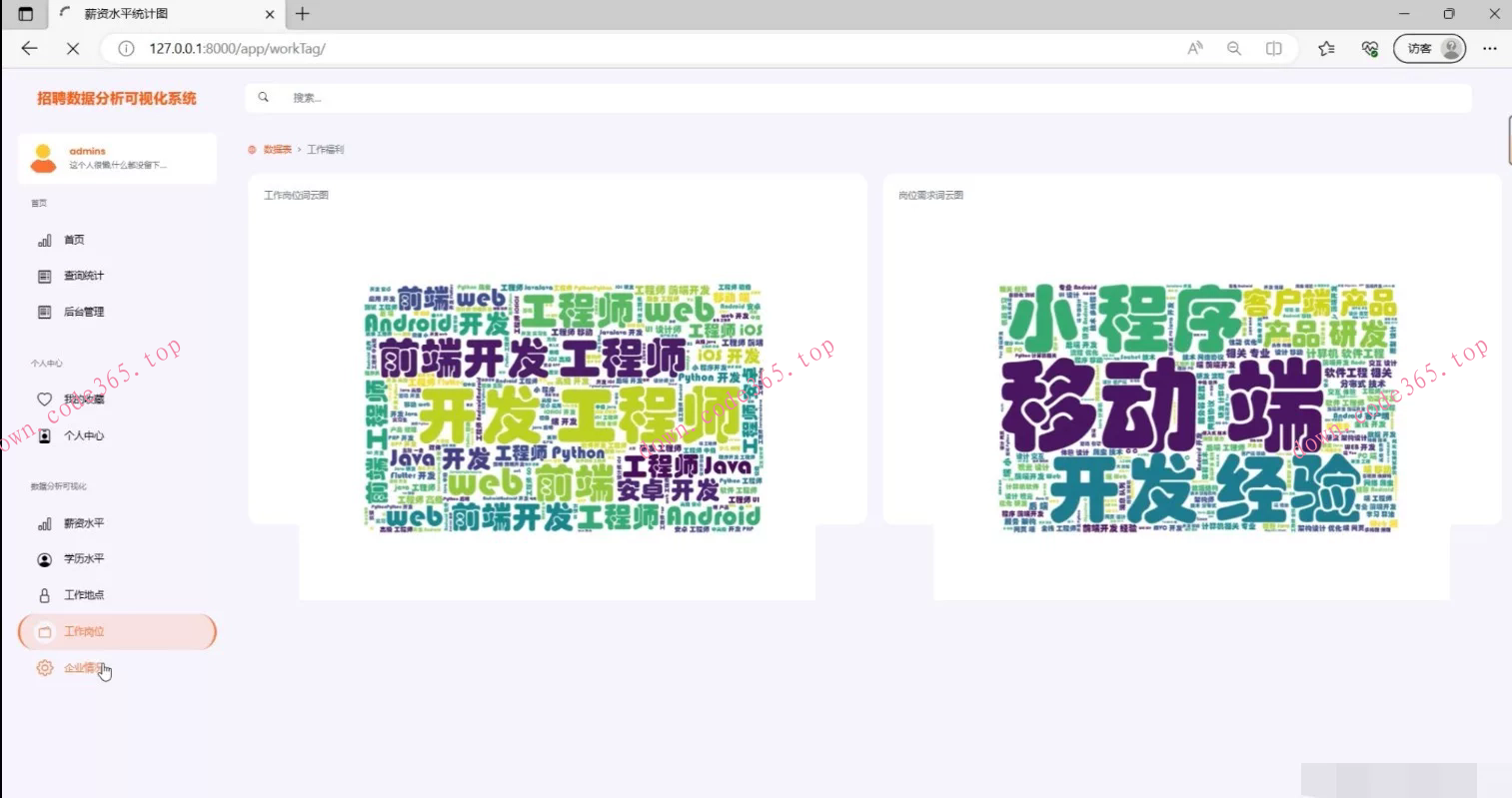Open 查询统计 in the sidebar
The width and height of the screenshot is (1512, 798).
pyautogui.click(x=83, y=277)
